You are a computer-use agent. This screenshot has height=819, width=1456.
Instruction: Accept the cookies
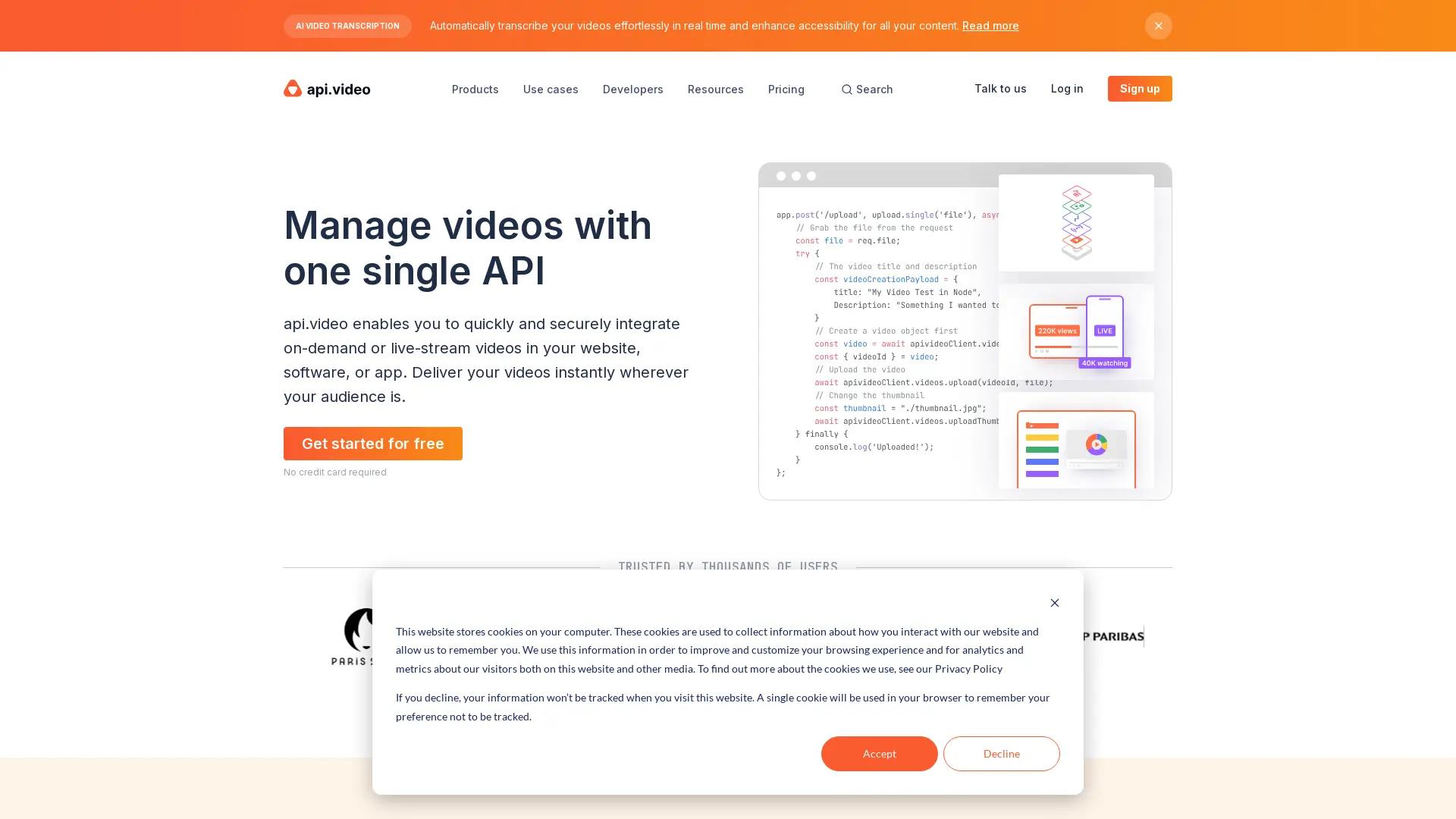point(879,753)
